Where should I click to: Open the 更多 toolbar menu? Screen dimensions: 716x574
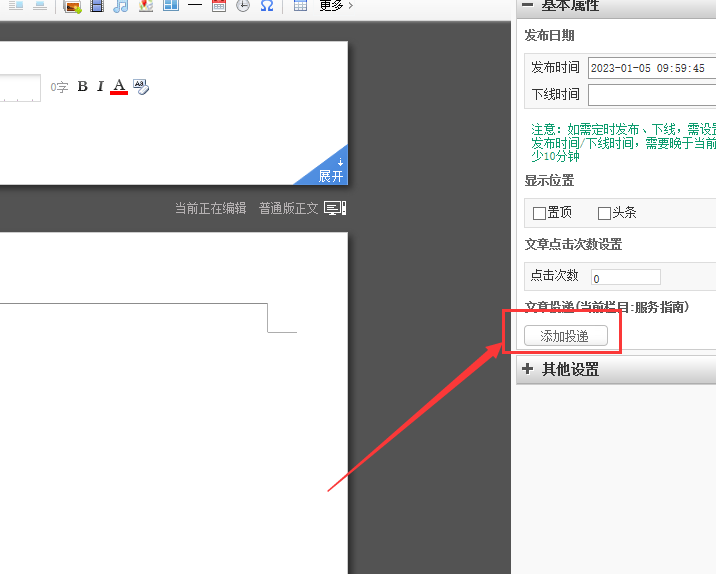[x=335, y=6]
